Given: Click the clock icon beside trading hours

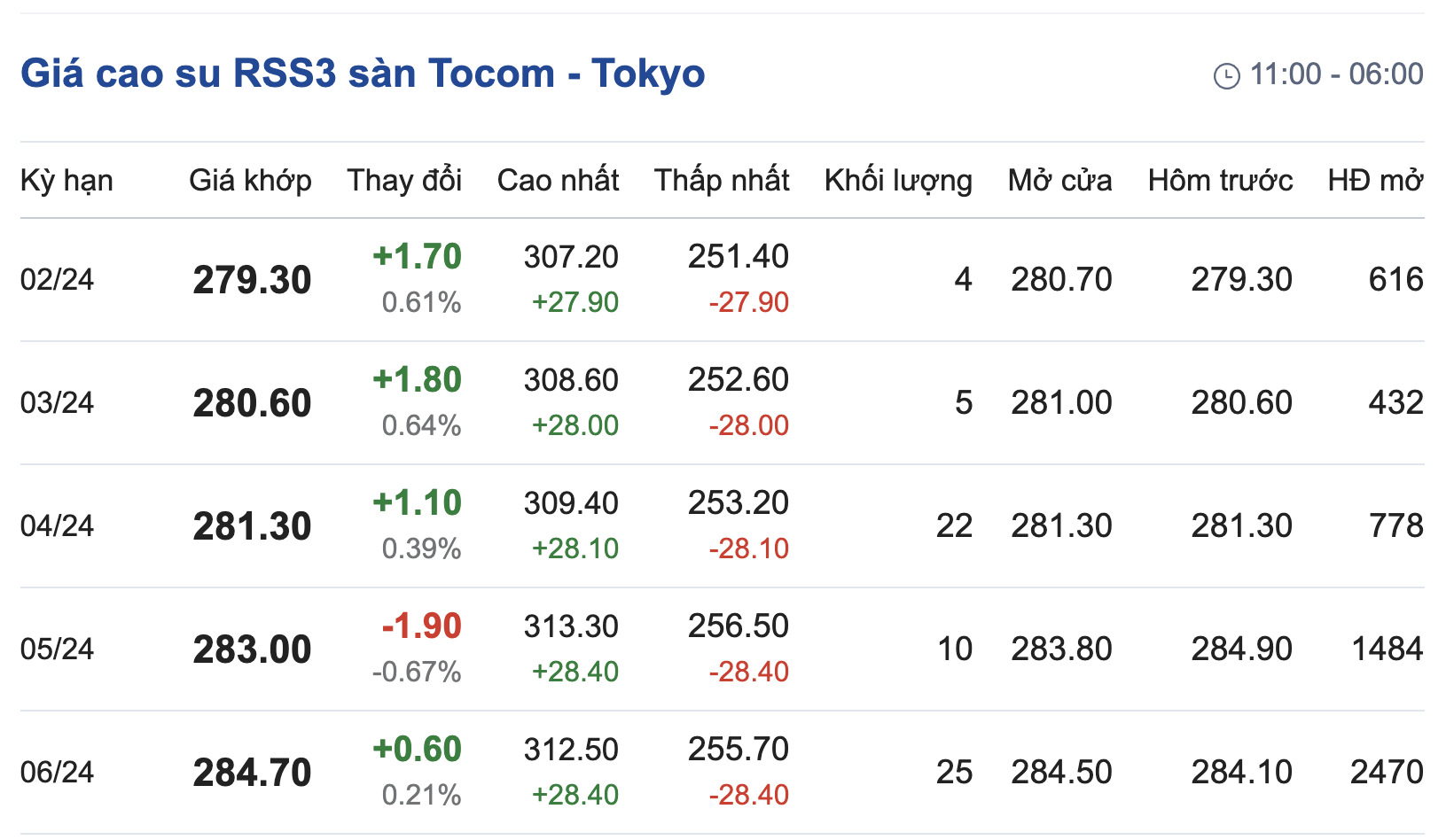Looking at the screenshot, I should click(x=1226, y=76).
